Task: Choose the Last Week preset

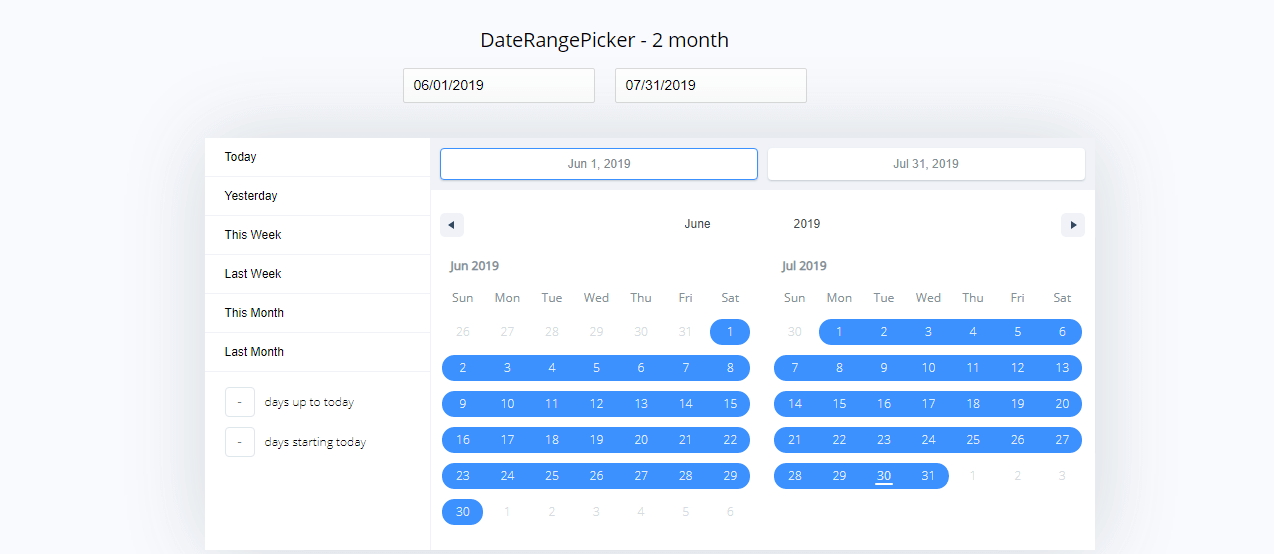Action: 317,274
